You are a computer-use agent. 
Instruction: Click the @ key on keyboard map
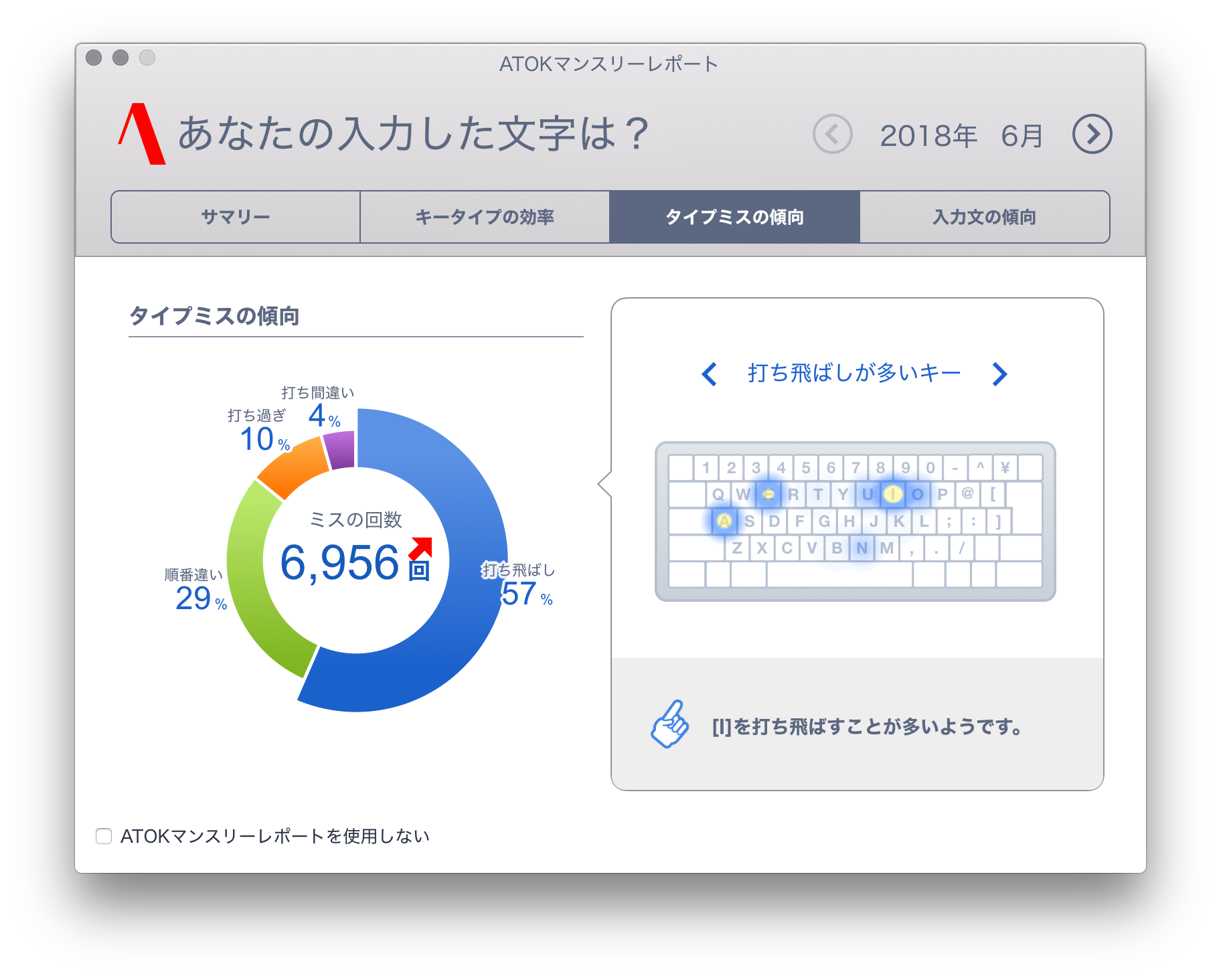pyautogui.click(x=967, y=494)
